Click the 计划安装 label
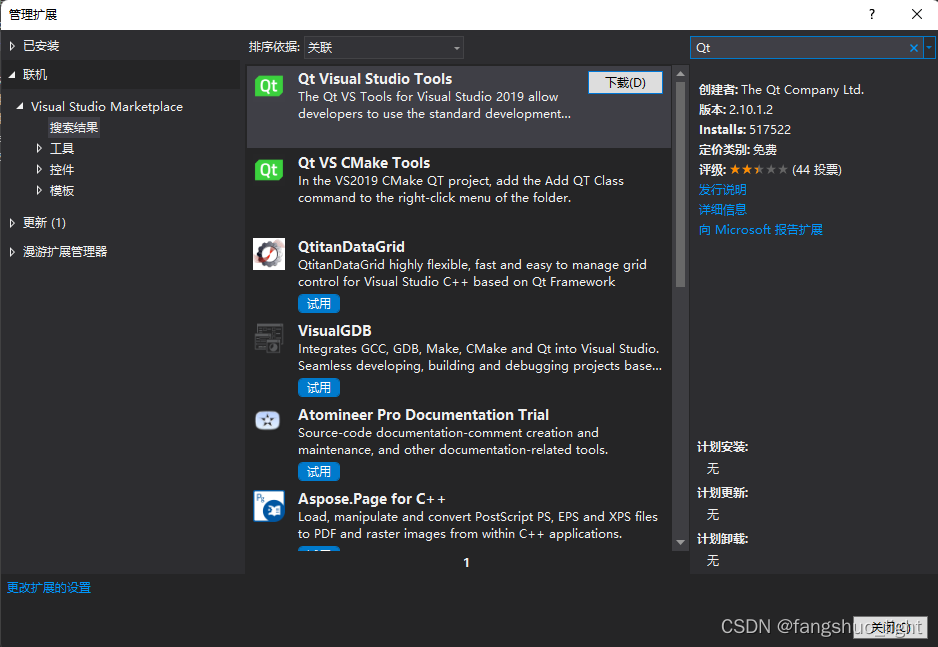938x647 pixels. click(723, 447)
